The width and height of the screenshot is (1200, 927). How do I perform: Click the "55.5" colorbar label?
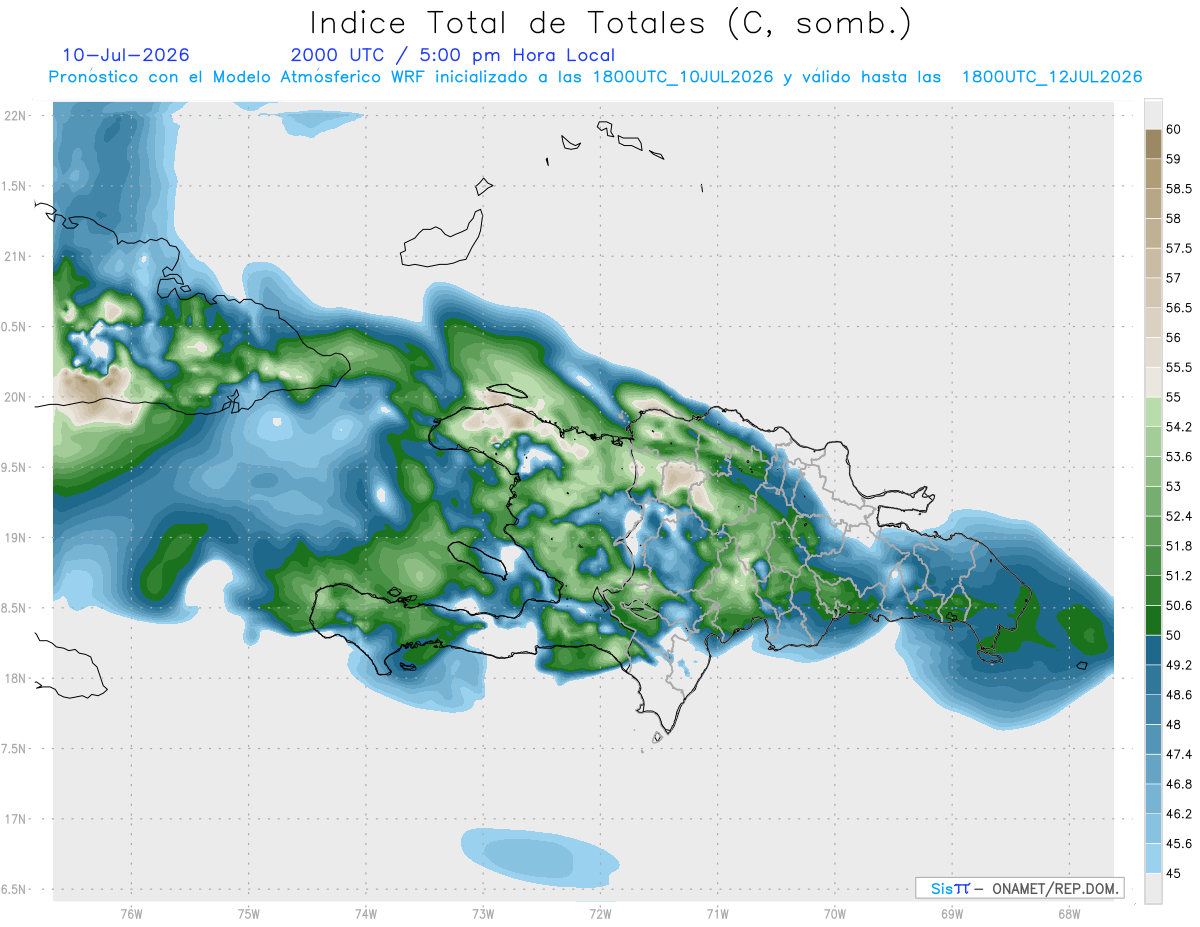click(1178, 367)
